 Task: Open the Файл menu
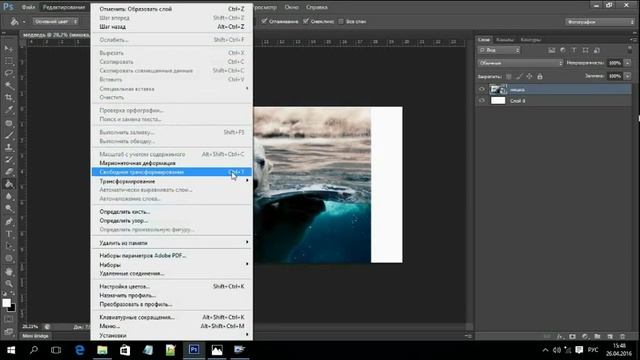pyautogui.click(x=28, y=7)
